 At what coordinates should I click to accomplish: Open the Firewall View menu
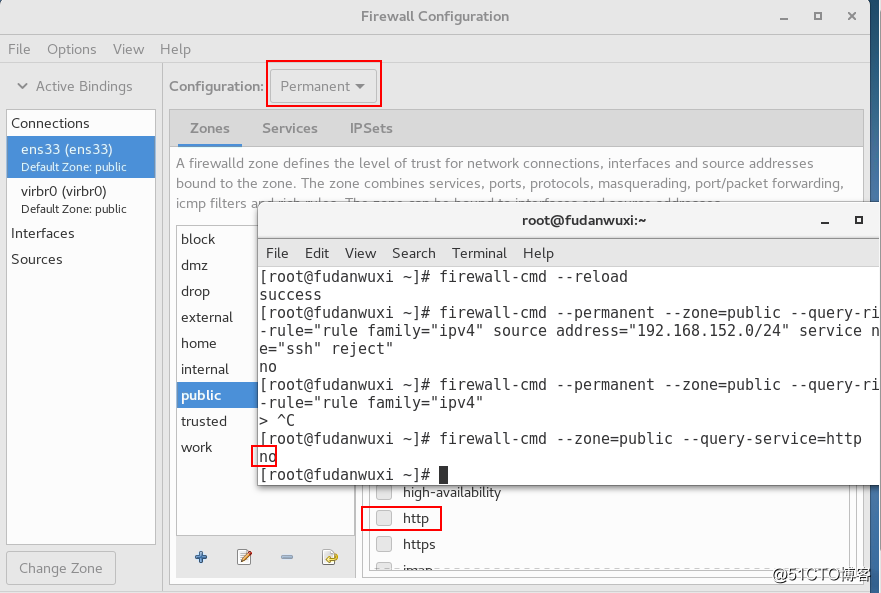(128, 49)
